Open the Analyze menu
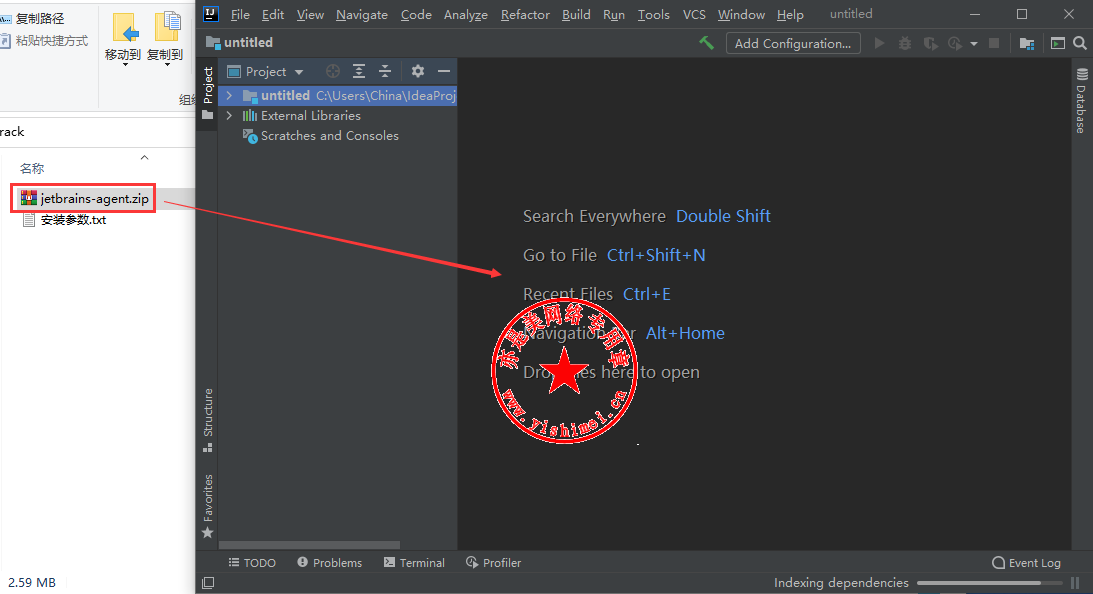The width and height of the screenshot is (1093, 594). [x=466, y=15]
